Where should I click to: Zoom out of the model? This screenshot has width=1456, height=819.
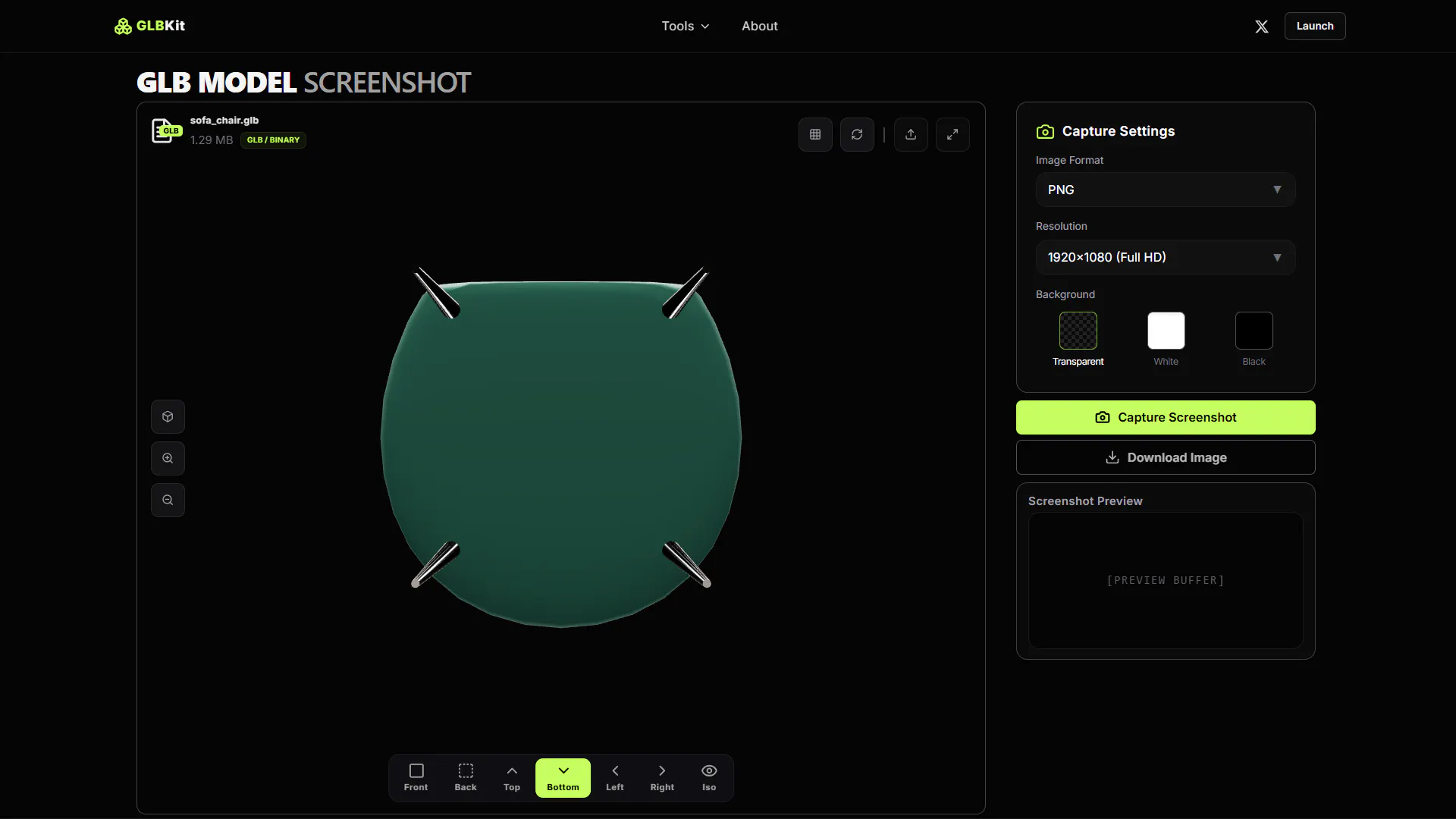pyautogui.click(x=168, y=500)
